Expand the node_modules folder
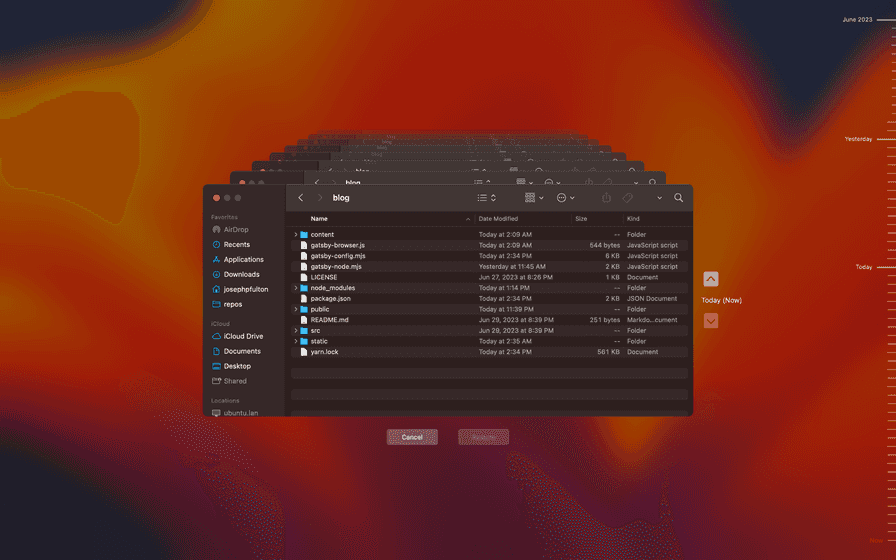The image size is (896, 560). (296, 288)
